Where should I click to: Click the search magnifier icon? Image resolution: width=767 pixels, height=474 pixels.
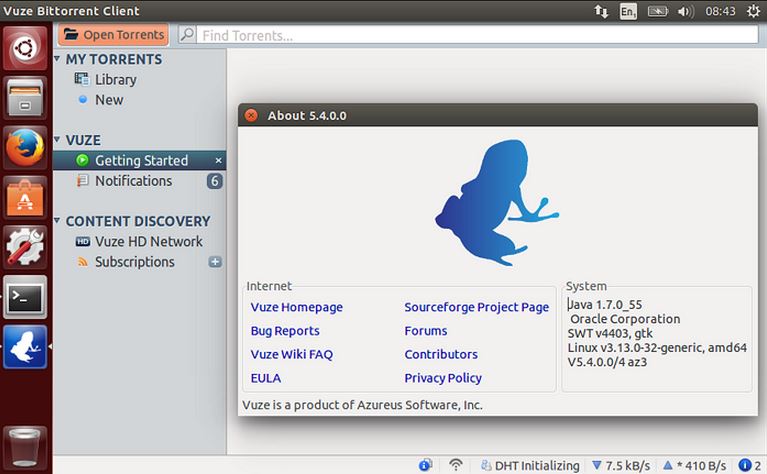pos(187,35)
